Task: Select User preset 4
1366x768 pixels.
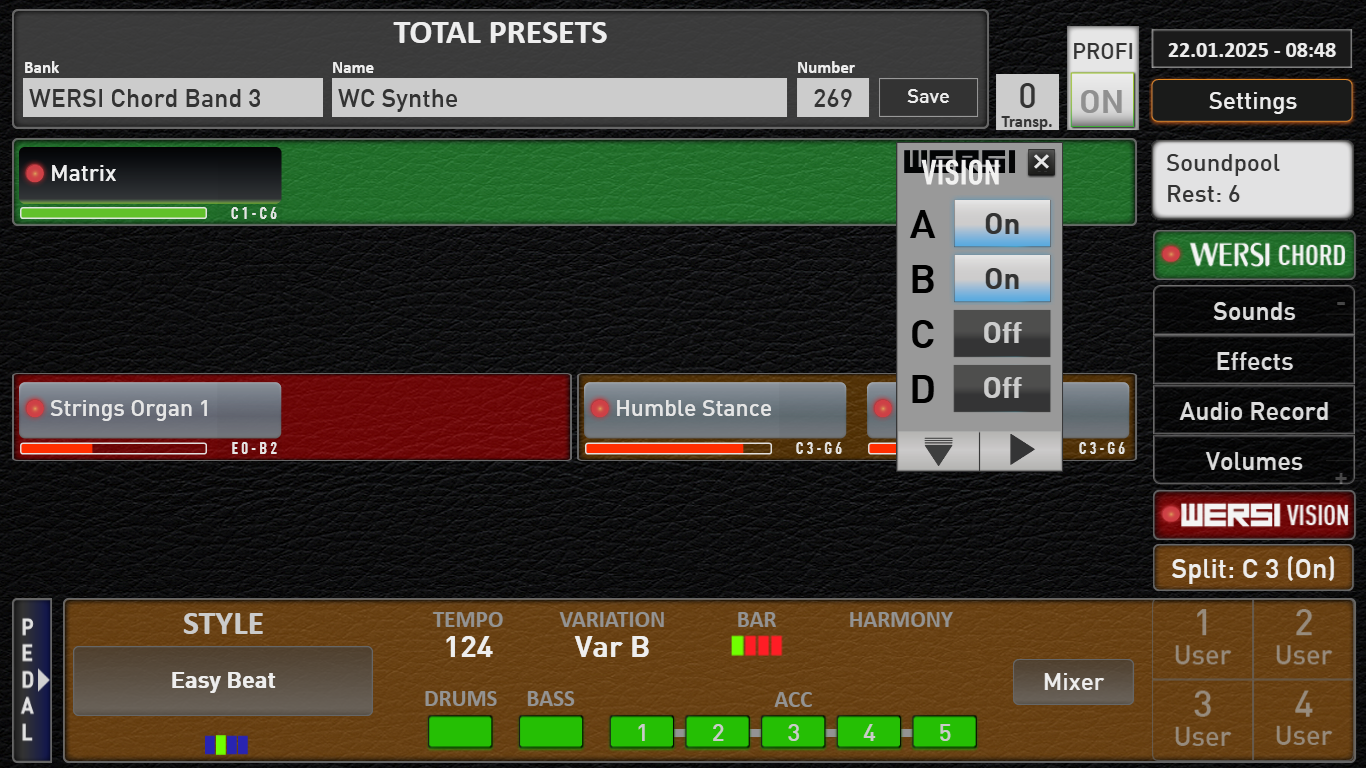Action: coord(1304,720)
